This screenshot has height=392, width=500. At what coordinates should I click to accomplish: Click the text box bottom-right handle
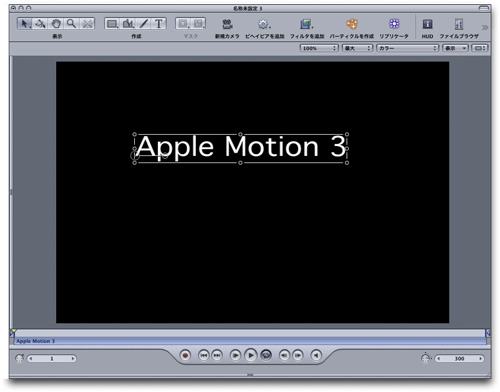pyautogui.click(x=347, y=163)
